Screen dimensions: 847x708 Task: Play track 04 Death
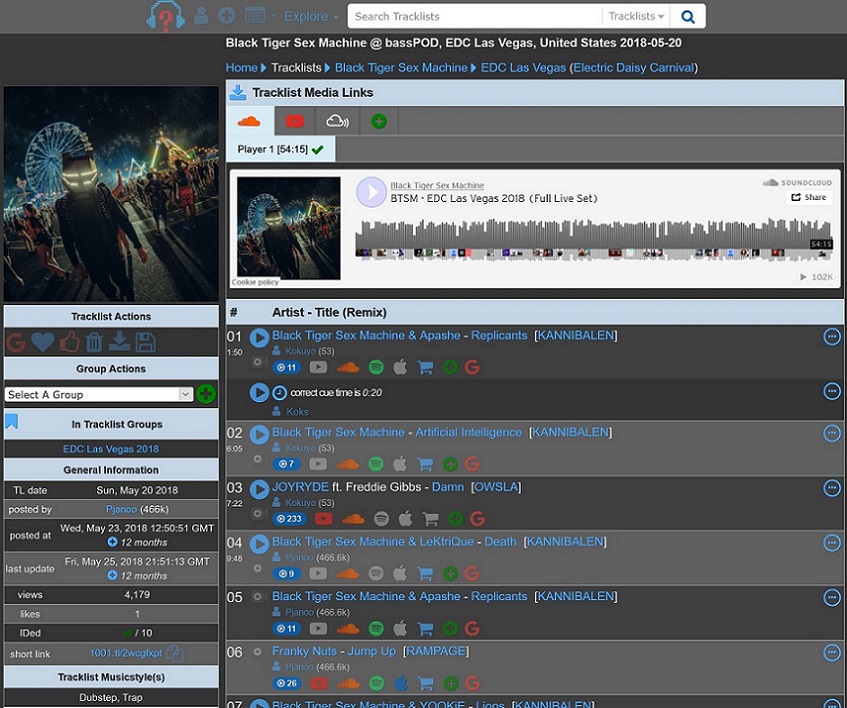259,544
